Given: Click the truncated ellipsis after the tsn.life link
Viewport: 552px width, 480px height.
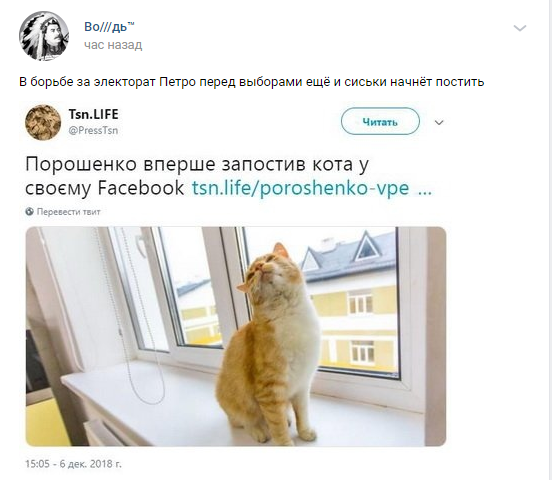Looking at the screenshot, I should coord(424,189).
